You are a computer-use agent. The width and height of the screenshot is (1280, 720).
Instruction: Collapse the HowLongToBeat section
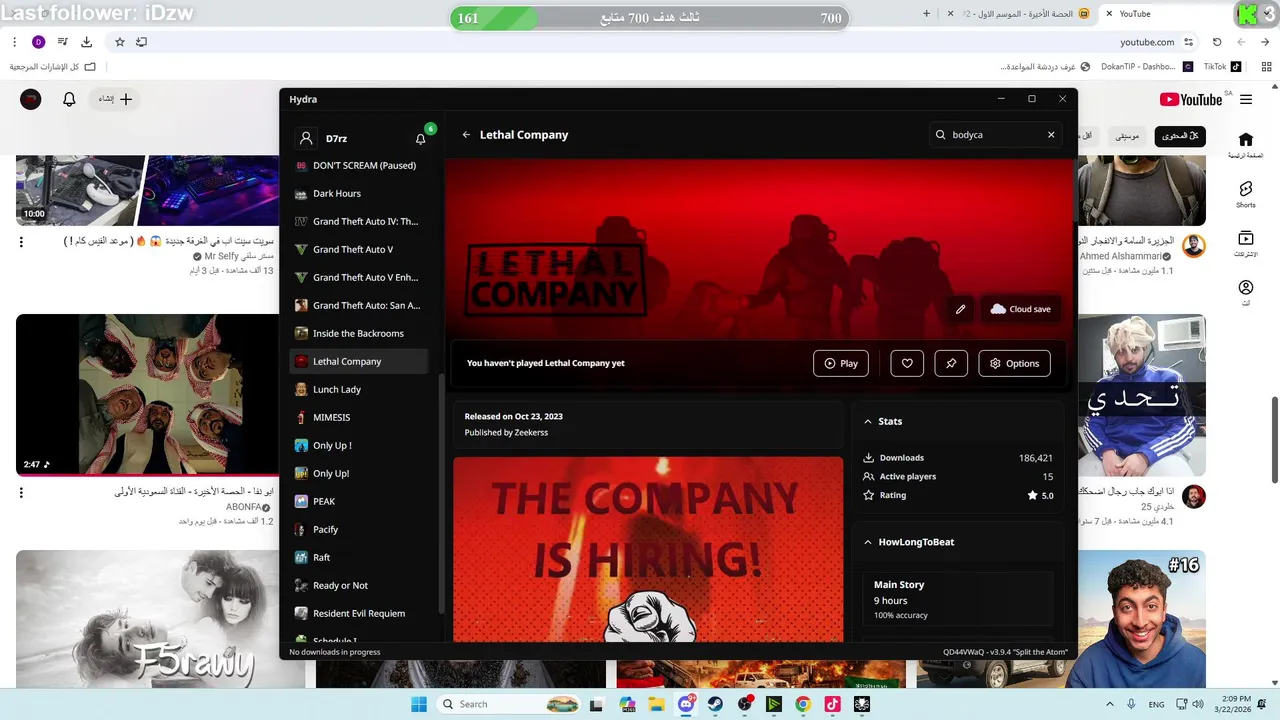(x=867, y=542)
